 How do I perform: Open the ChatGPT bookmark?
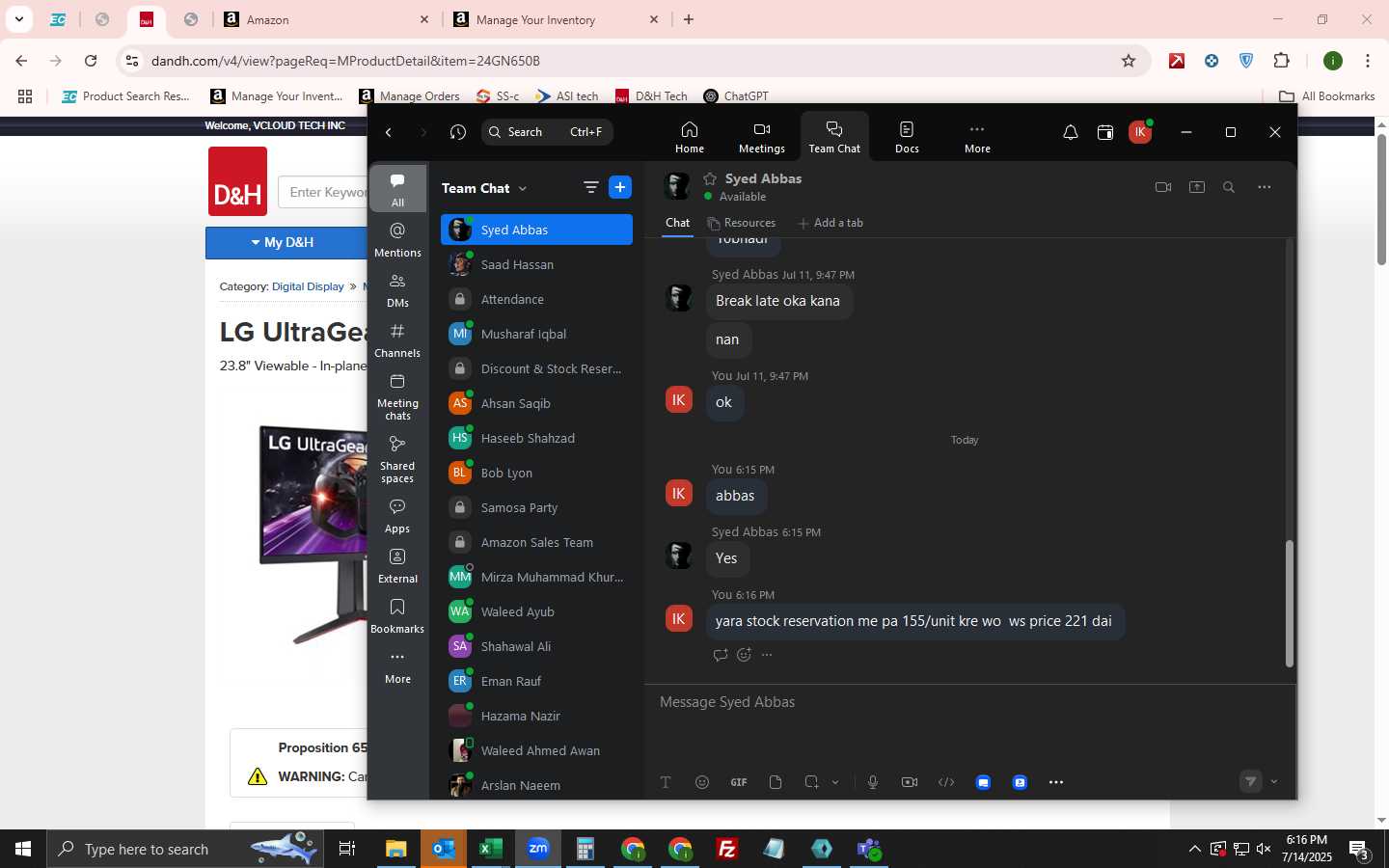tap(736, 95)
